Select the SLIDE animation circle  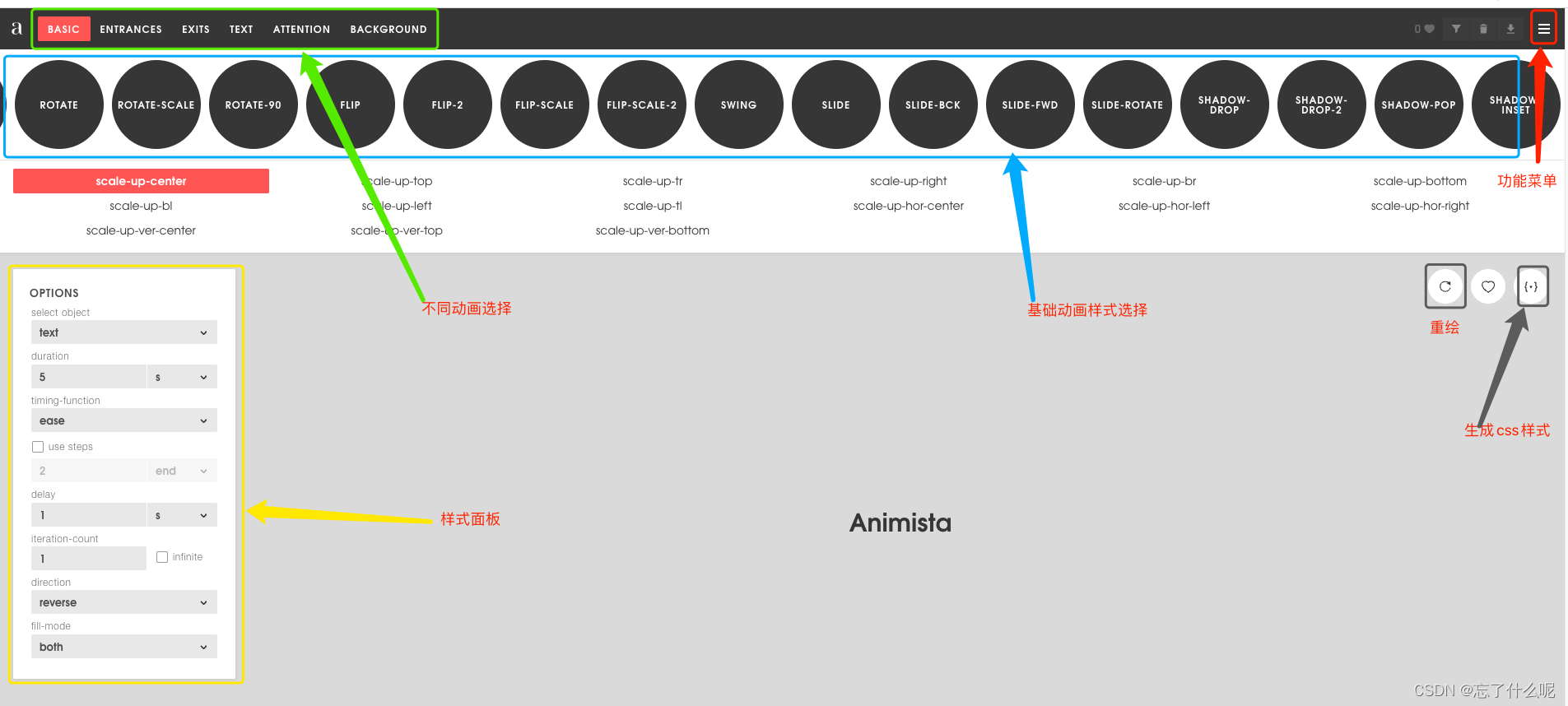tap(836, 105)
